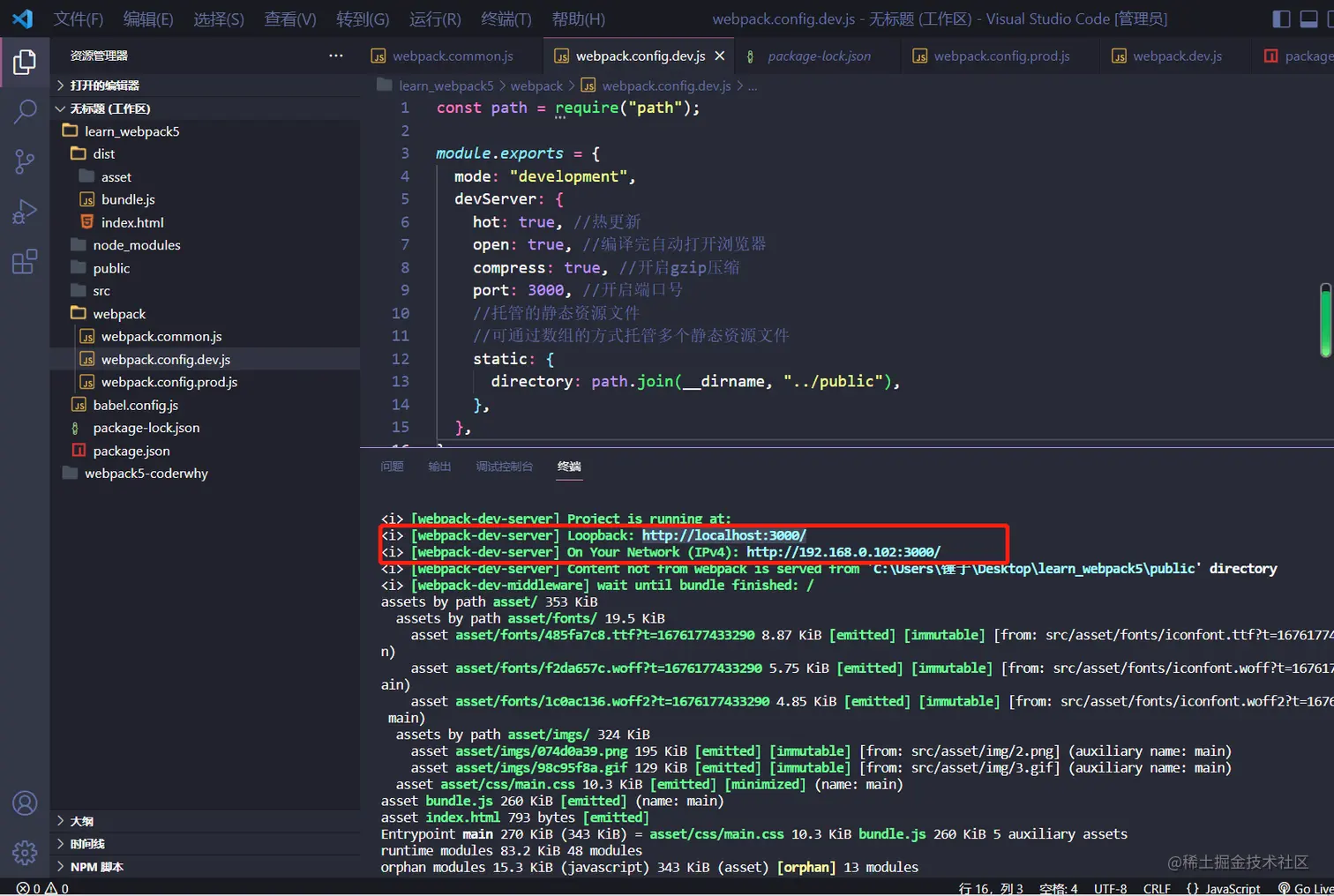The height and width of the screenshot is (896, 1334).
Task: Open webpack.common.js in explorer tree
Action: pos(205,337)
